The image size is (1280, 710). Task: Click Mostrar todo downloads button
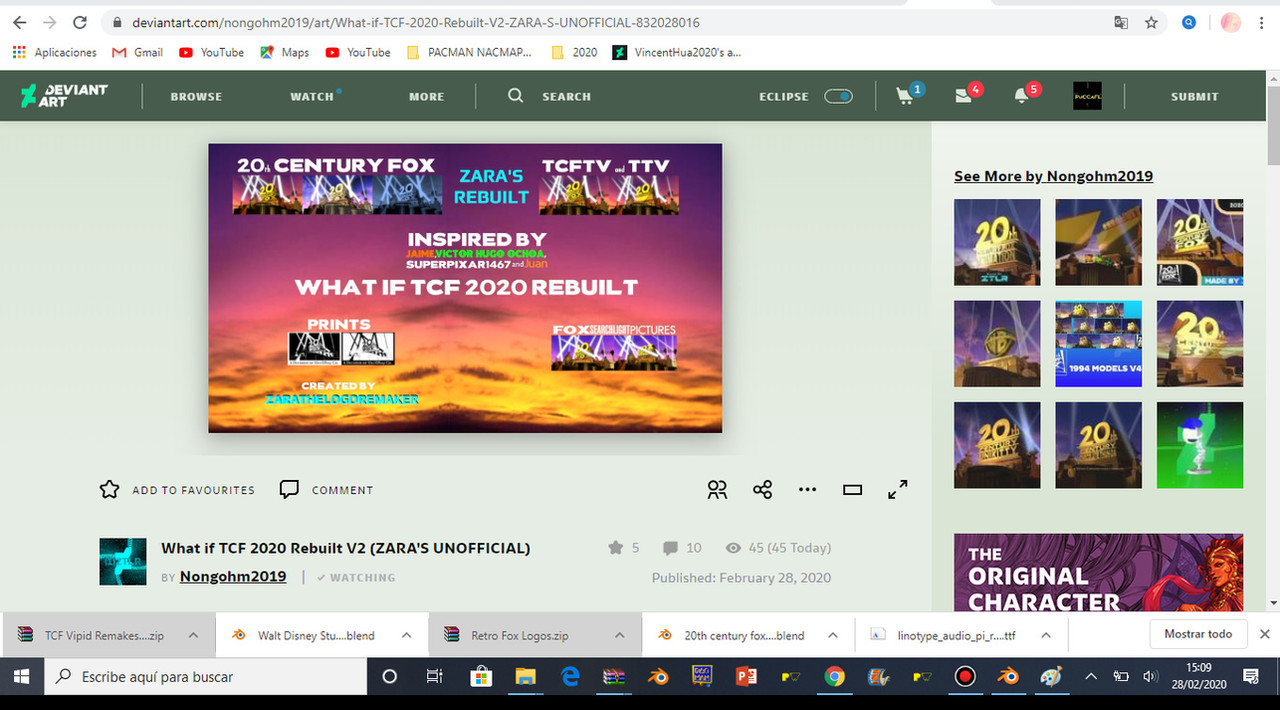click(1198, 634)
